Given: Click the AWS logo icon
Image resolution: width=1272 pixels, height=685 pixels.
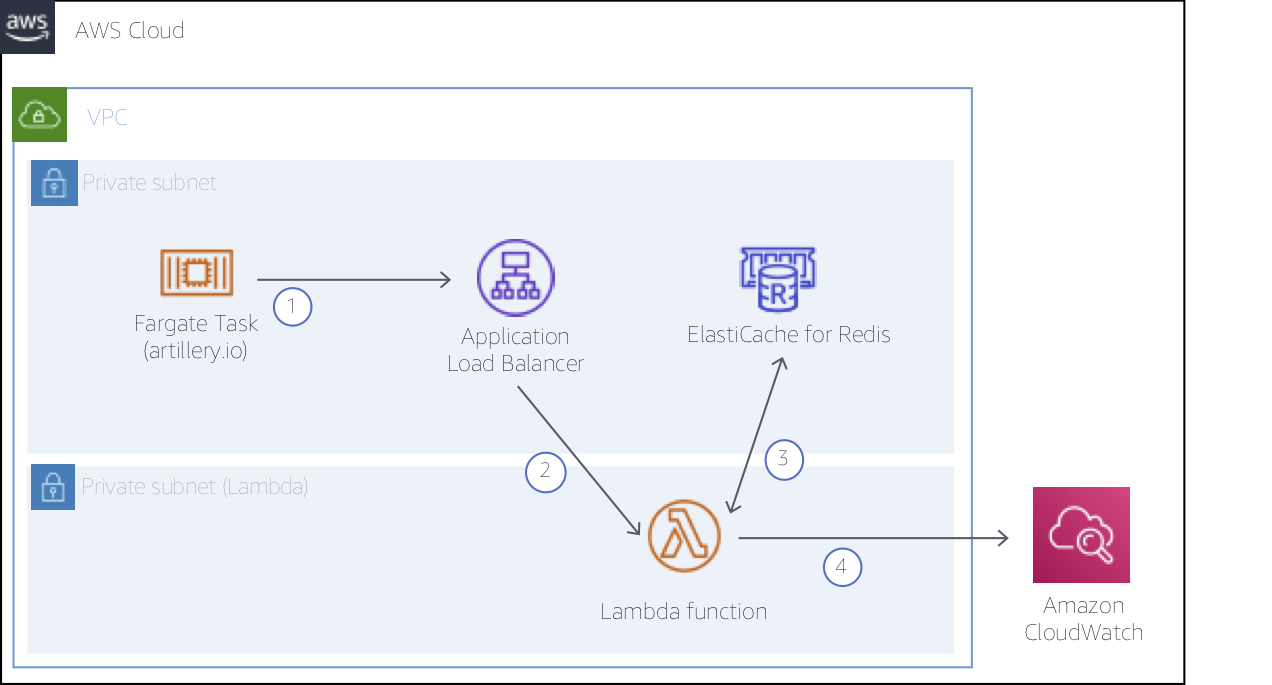Looking at the screenshot, I should (27, 27).
